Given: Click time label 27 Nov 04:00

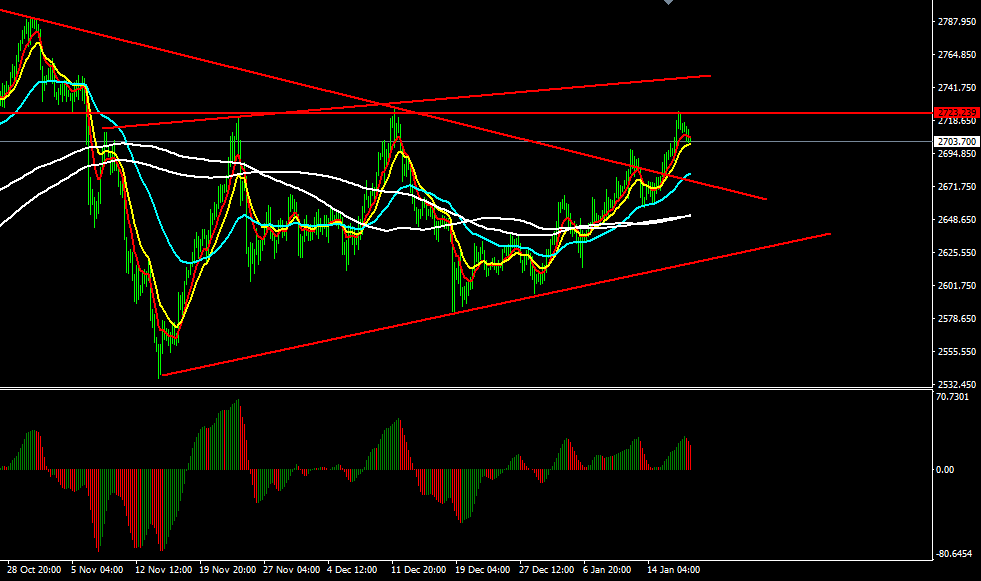Looking at the screenshot, I should coord(292,570).
